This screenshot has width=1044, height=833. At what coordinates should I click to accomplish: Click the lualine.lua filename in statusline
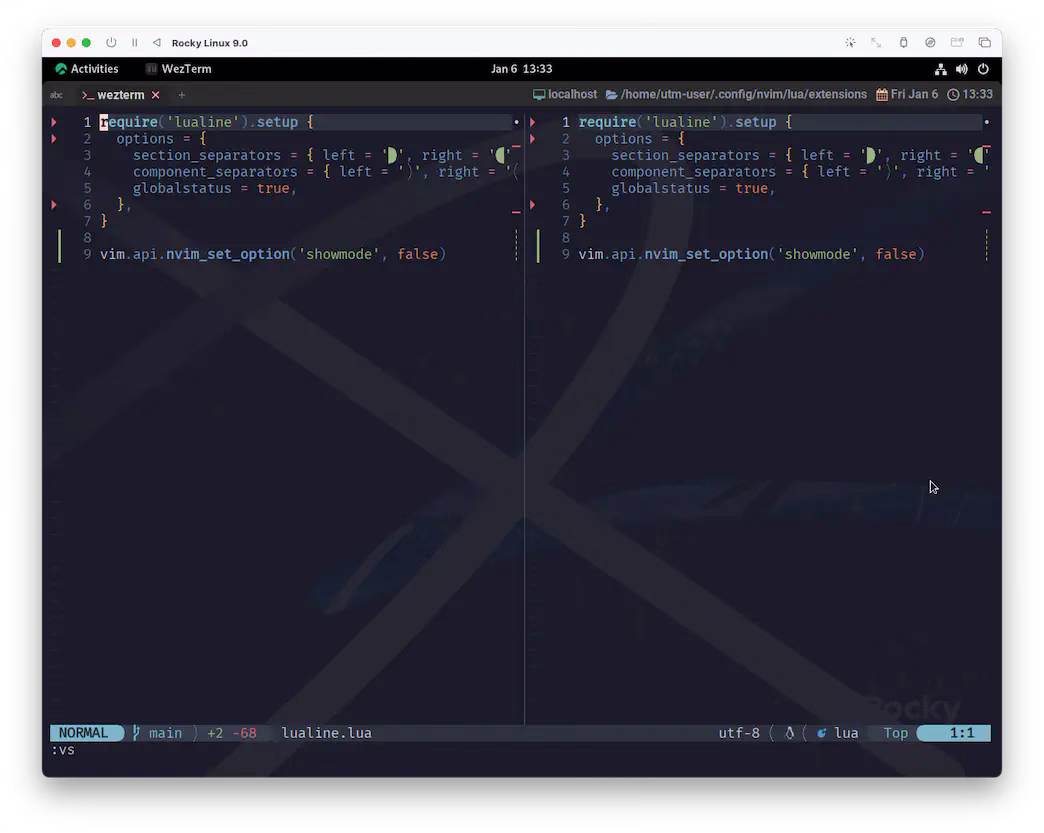[326, 732]
